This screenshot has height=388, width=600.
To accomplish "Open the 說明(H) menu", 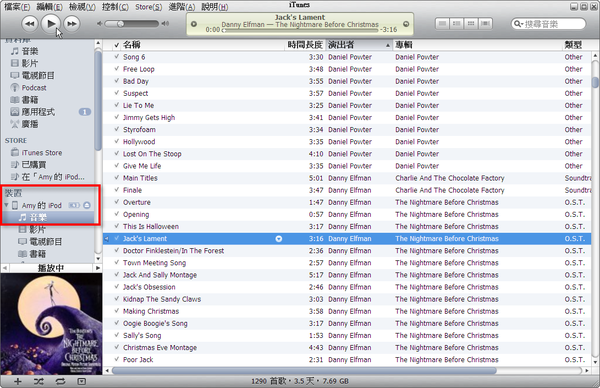I will click(215, 7).
